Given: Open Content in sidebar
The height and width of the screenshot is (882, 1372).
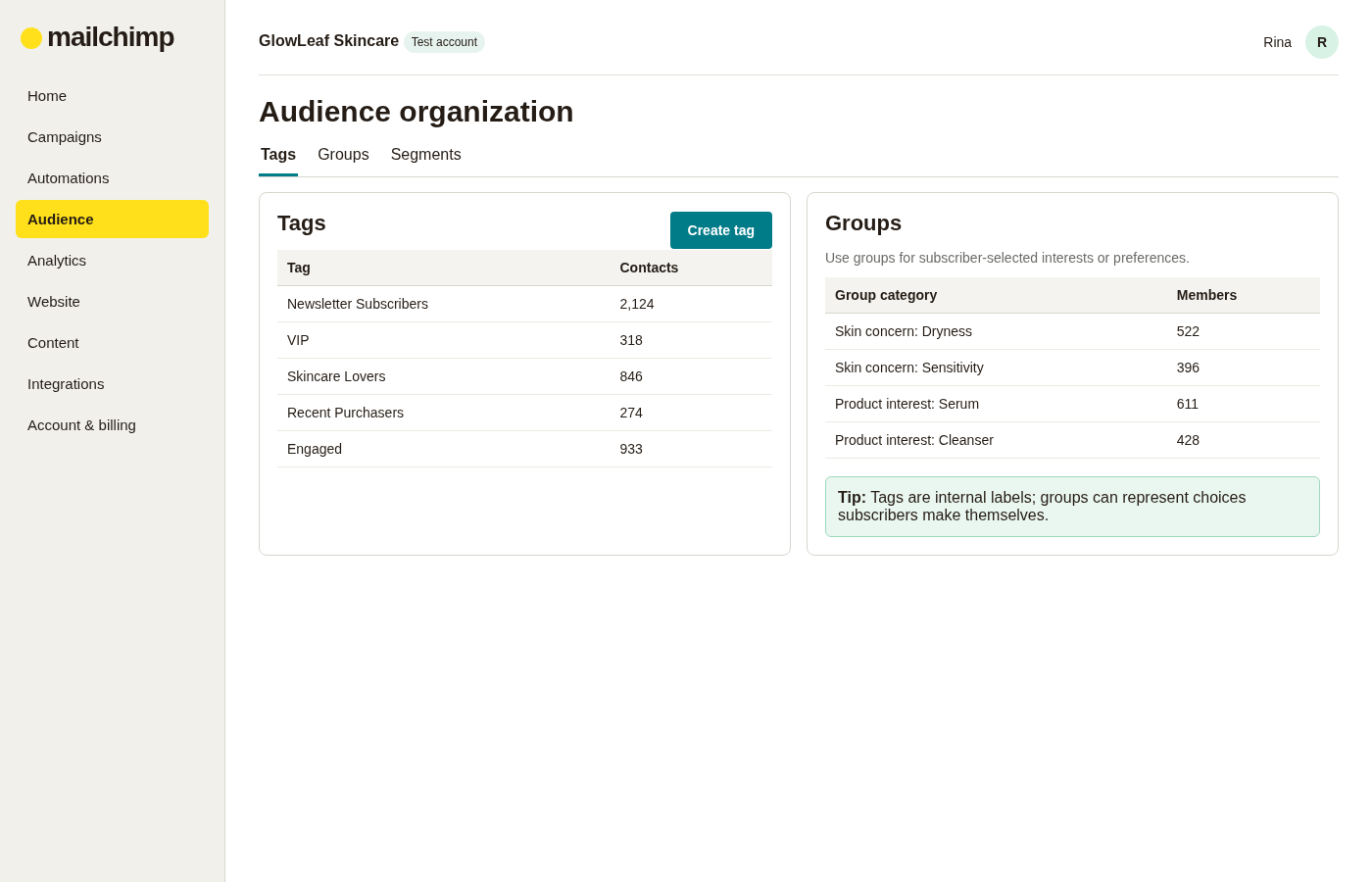Looking at the screenshot, I should (x=112, y=343).
